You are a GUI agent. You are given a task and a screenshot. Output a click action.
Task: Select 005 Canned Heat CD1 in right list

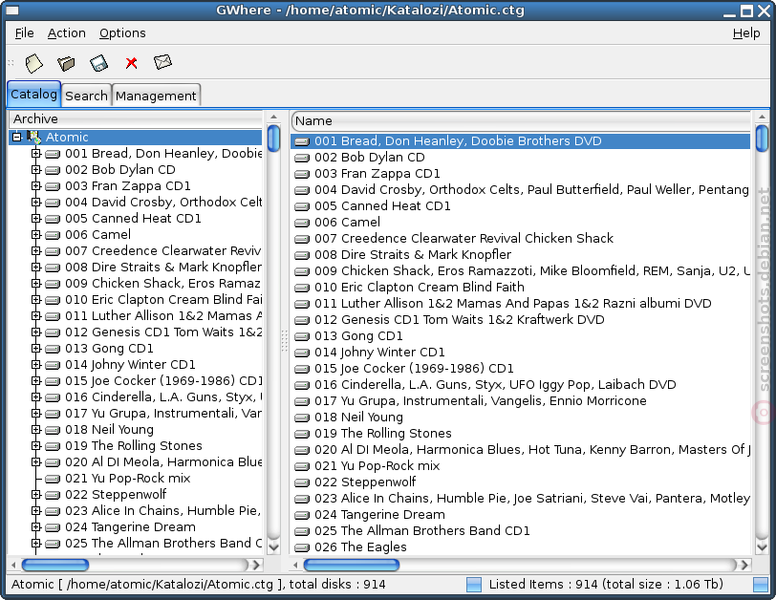tap(521, 206)
